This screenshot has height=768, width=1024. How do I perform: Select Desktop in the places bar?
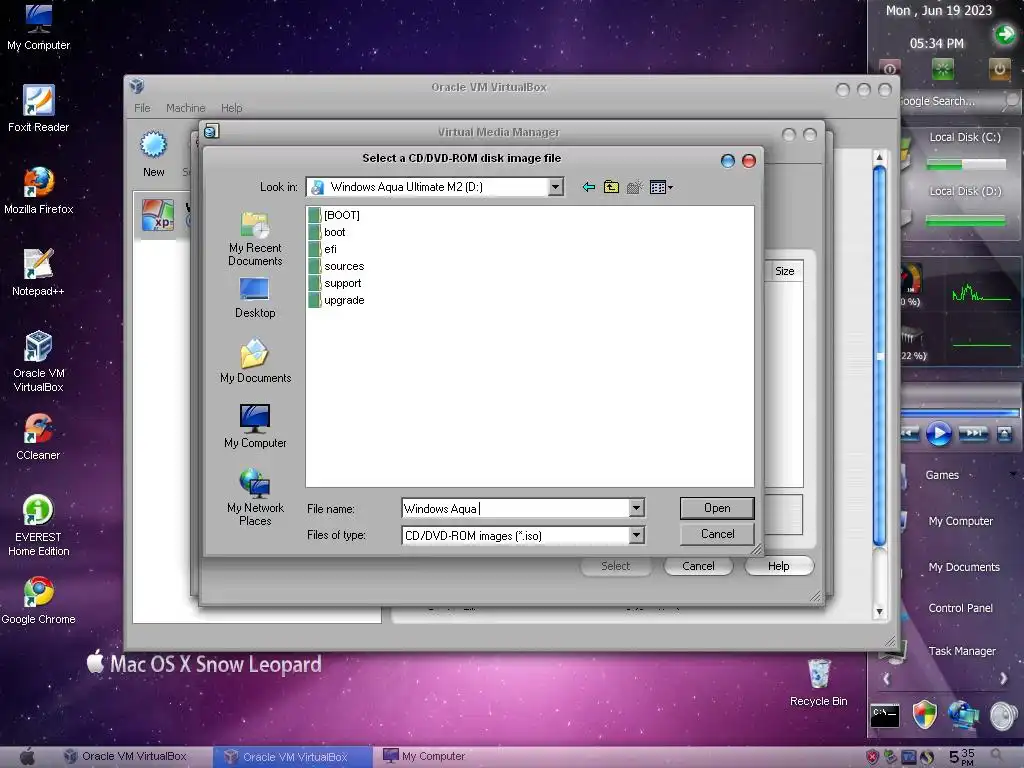tap(255, 298)
